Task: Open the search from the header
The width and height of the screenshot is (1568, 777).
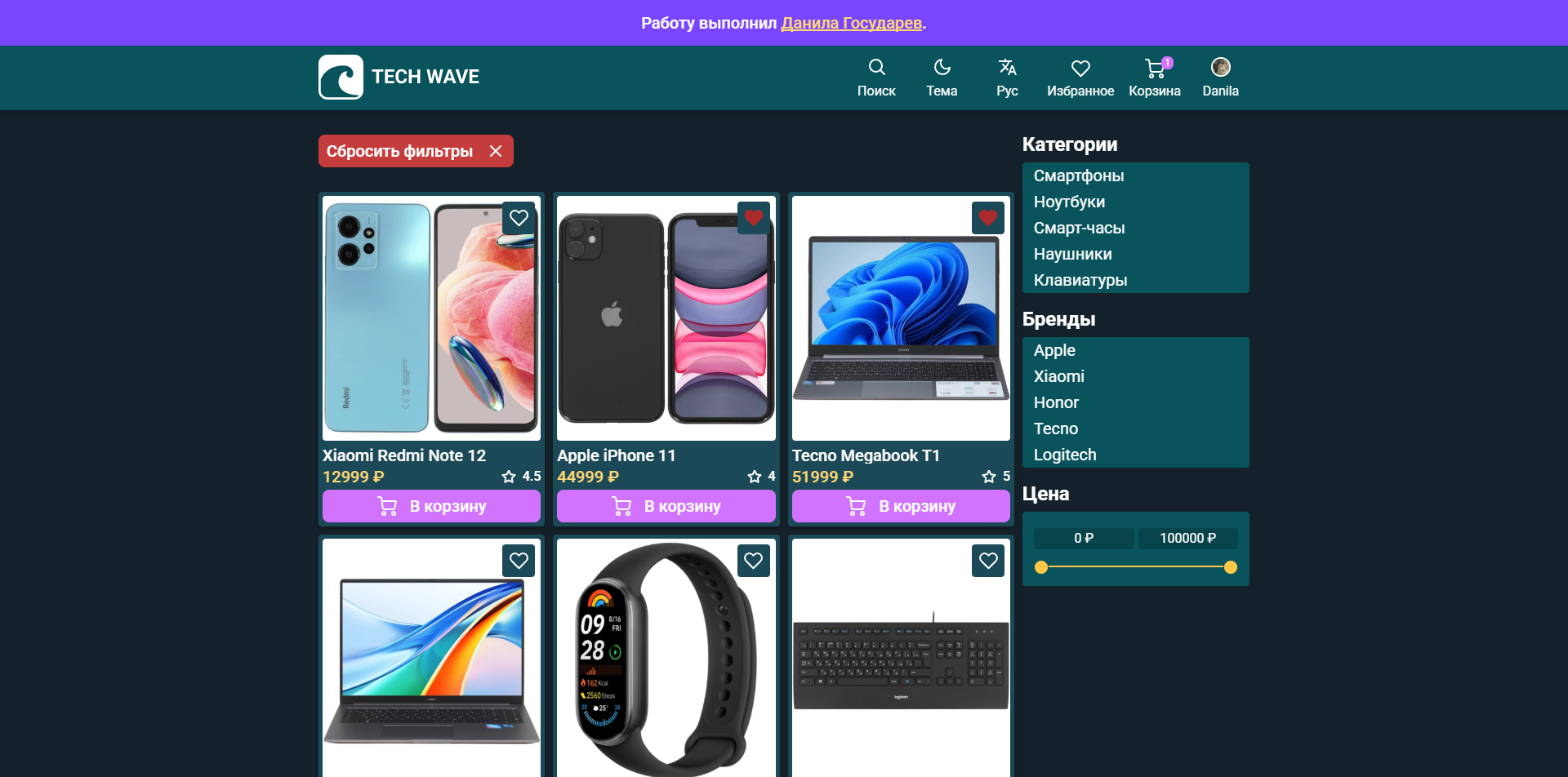Action: [876, 78]
